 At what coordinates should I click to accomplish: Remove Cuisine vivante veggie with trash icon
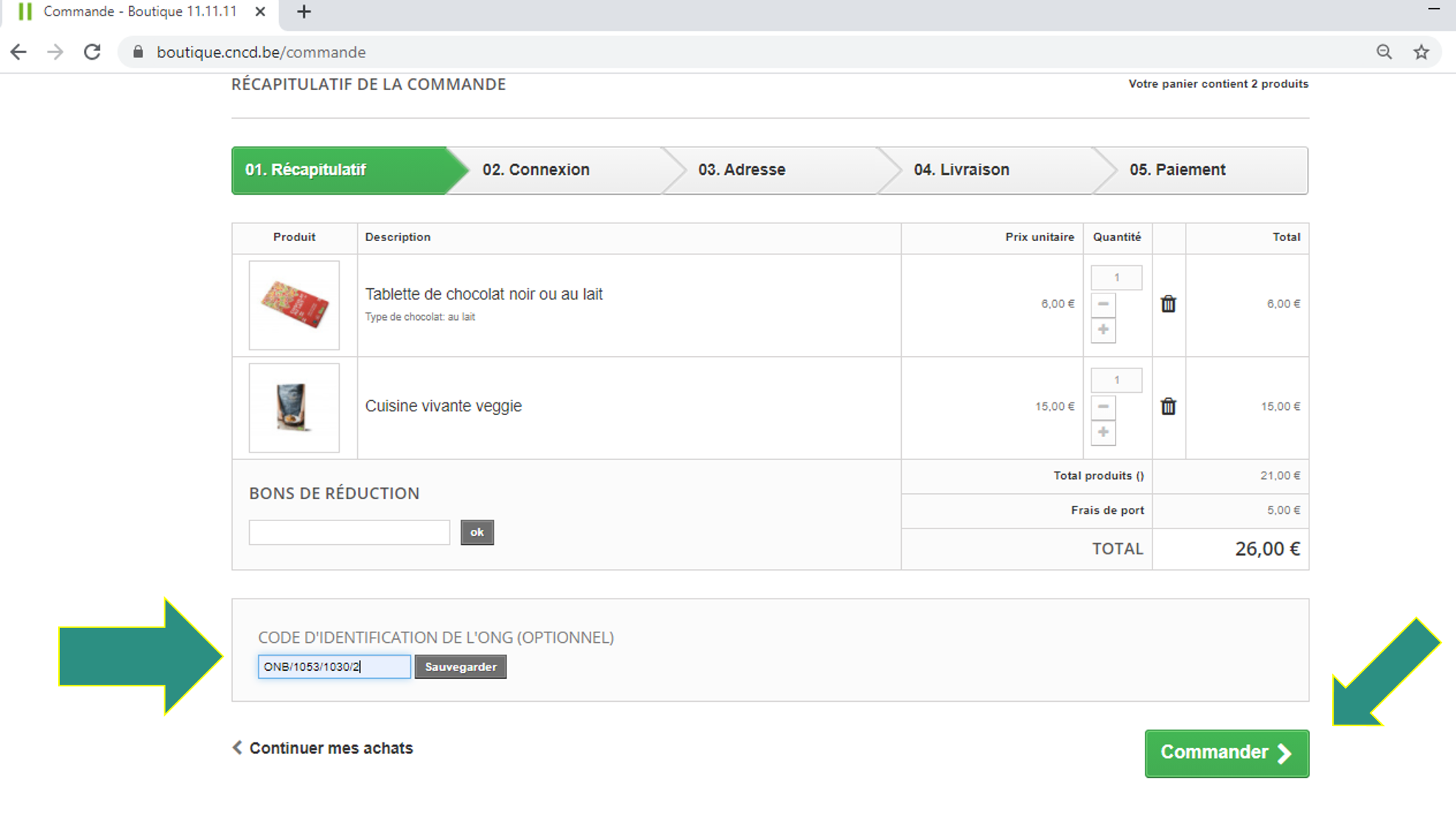(1168, 406)
